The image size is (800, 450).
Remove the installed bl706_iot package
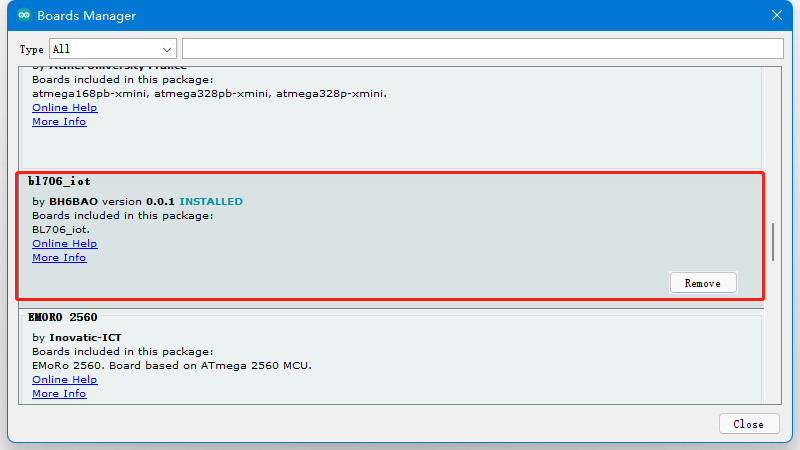click(x=703, y=283)
